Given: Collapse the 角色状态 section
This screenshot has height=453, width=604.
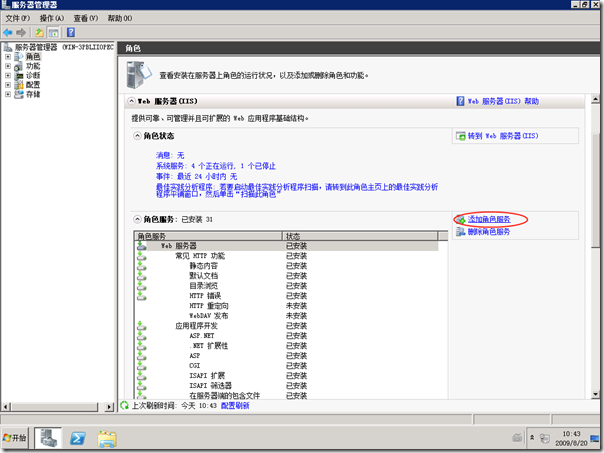Looking at the screenshot, I should click(x=137, y=136).
